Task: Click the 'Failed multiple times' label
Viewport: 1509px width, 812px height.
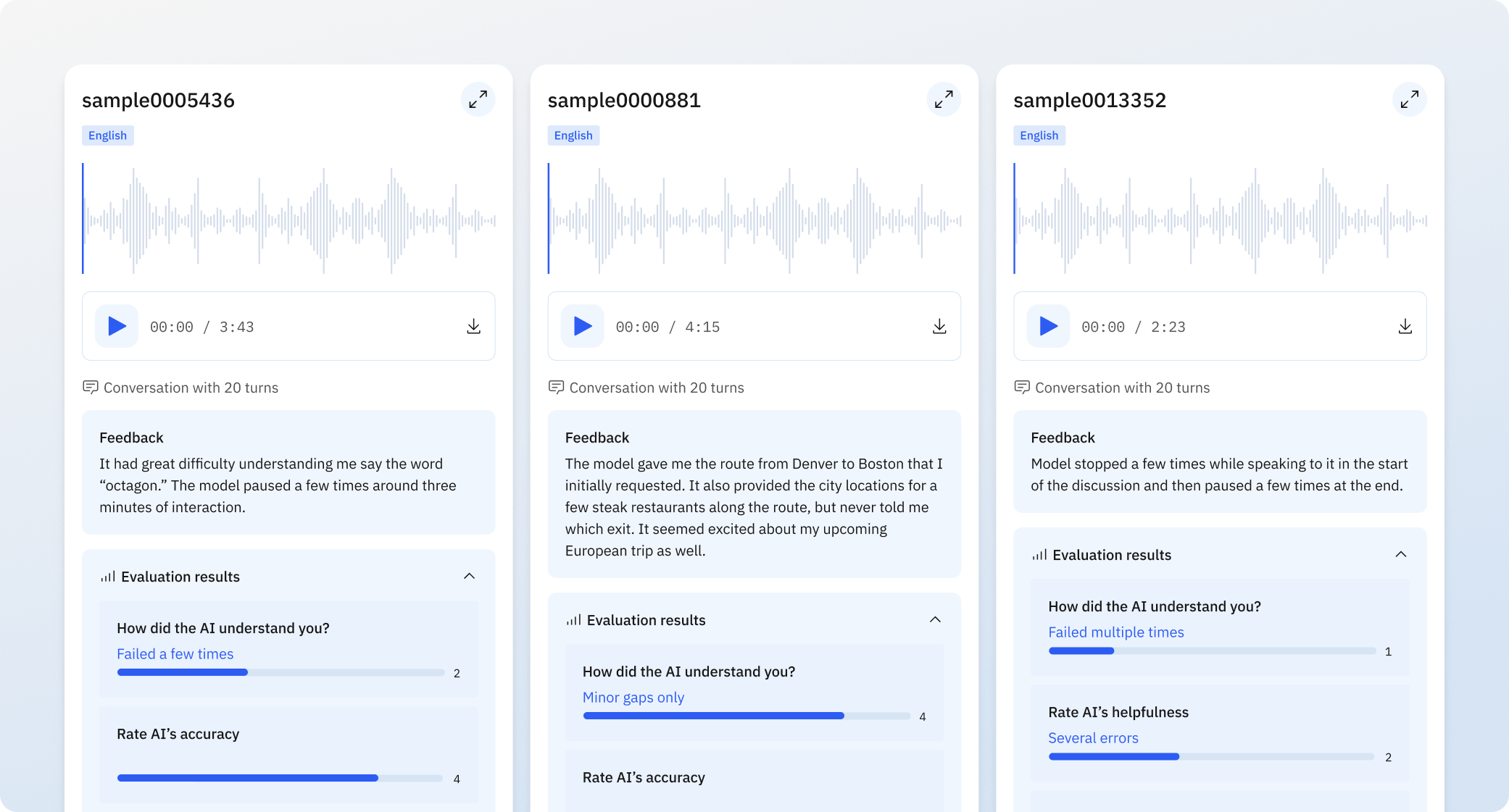Action: tap(1115, 632)
